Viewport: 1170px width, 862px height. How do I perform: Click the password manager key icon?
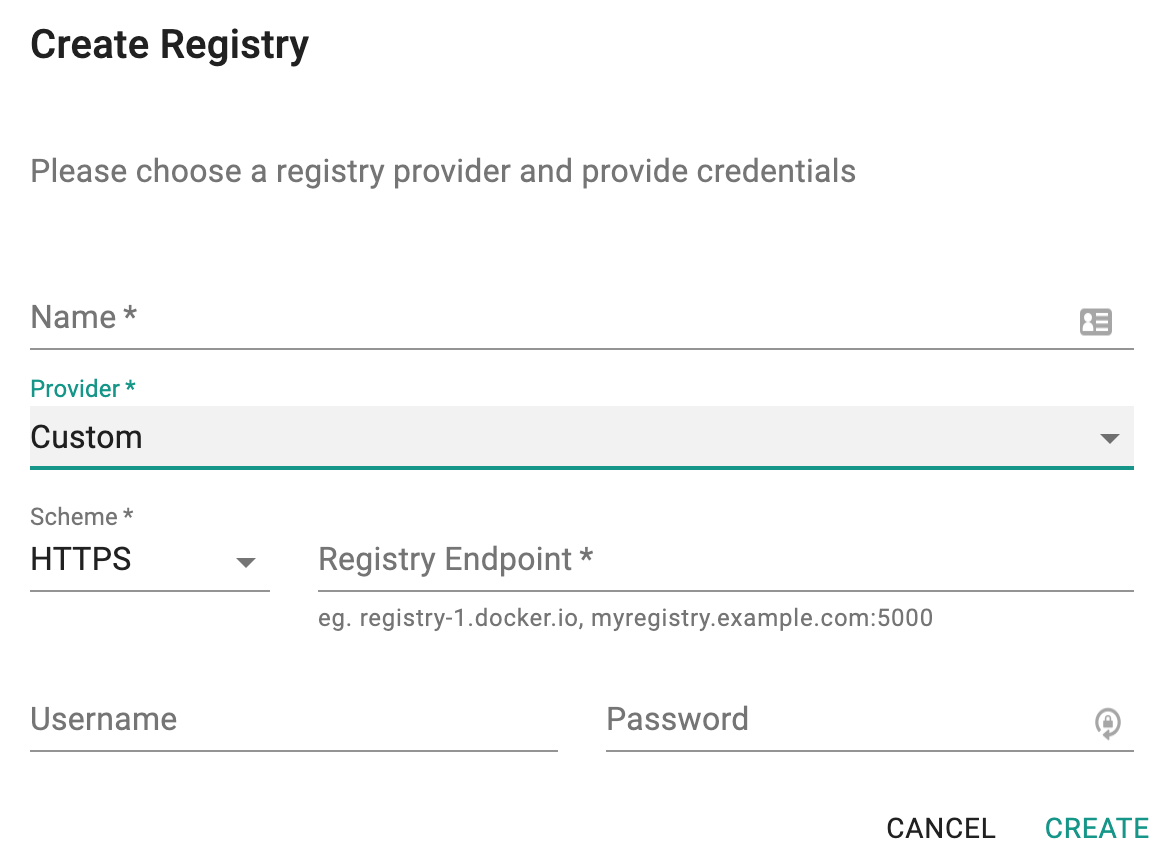(x=1107, y=722)
